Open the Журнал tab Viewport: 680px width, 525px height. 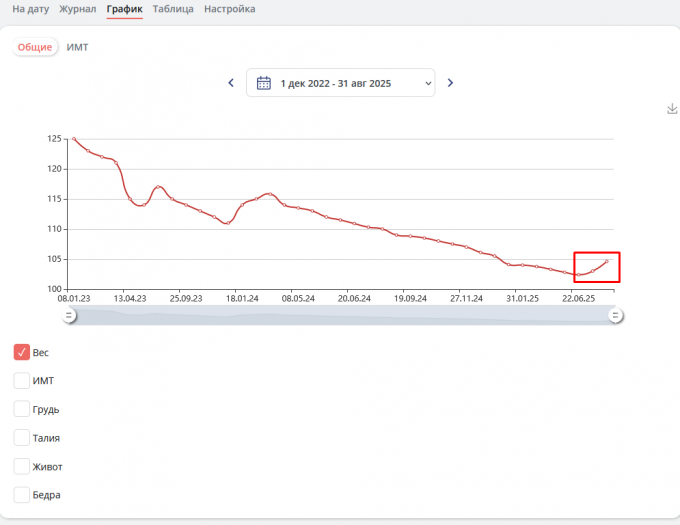(78, 9)
